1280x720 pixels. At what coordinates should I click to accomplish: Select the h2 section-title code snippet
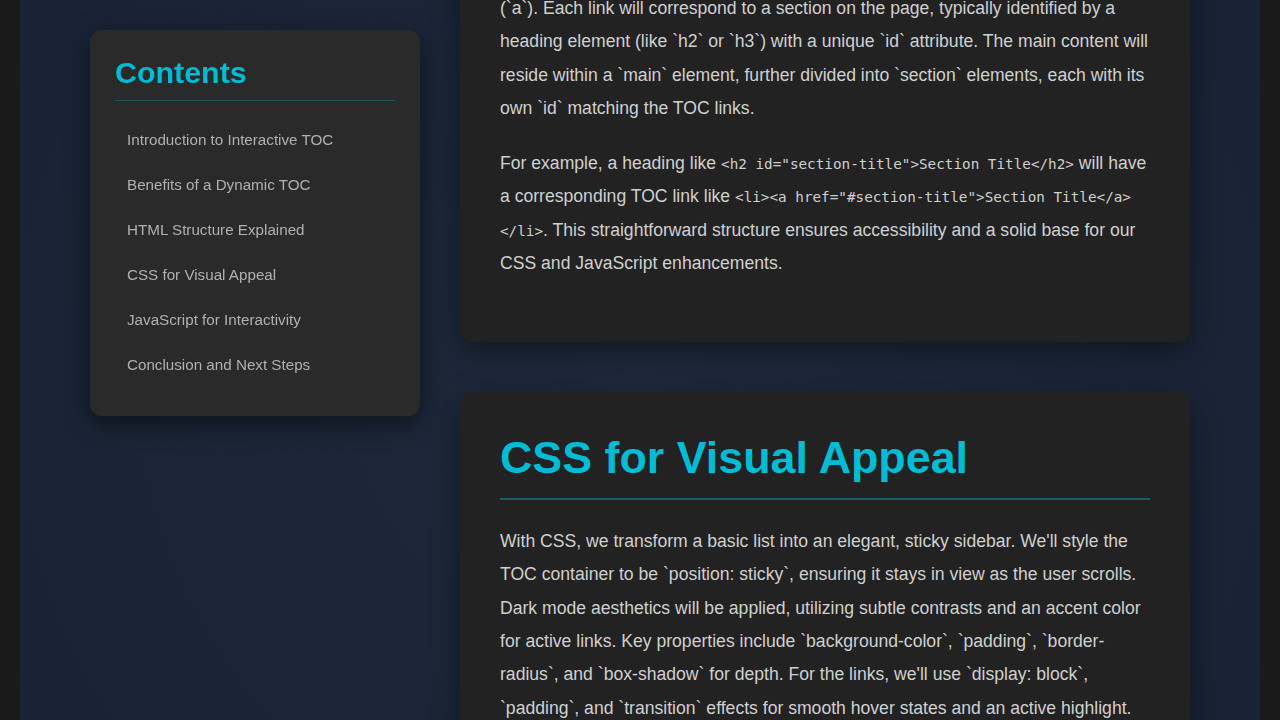tap(897, 163)
